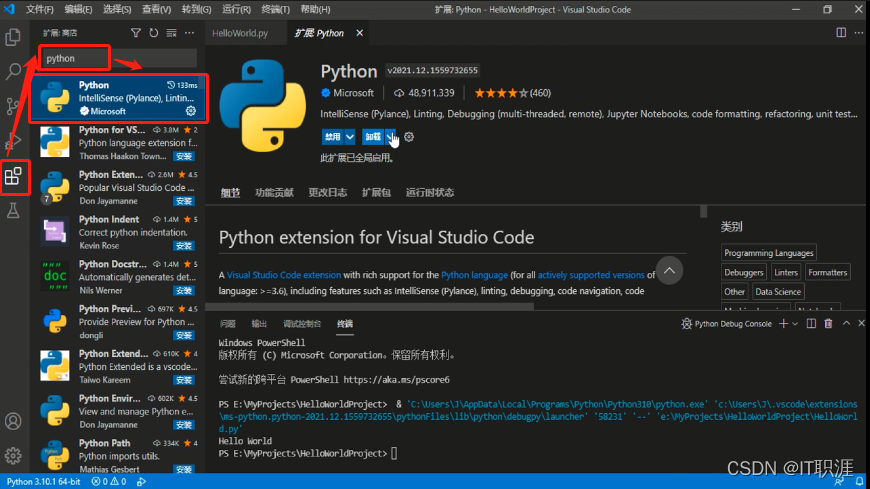Expand the disable button dropdown arrow

coord(350,137)
